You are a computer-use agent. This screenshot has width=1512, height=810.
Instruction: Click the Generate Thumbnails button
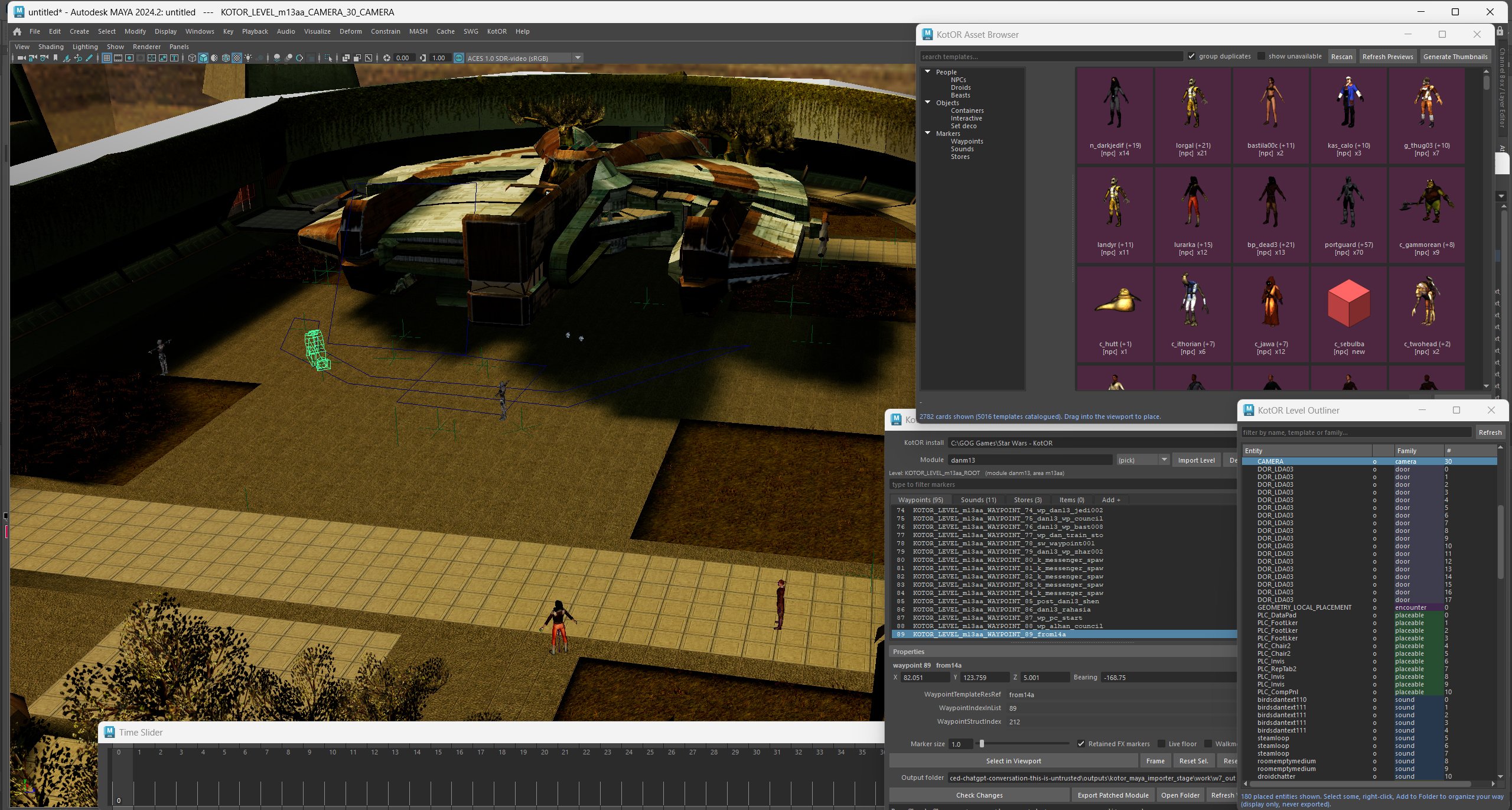1455,57
